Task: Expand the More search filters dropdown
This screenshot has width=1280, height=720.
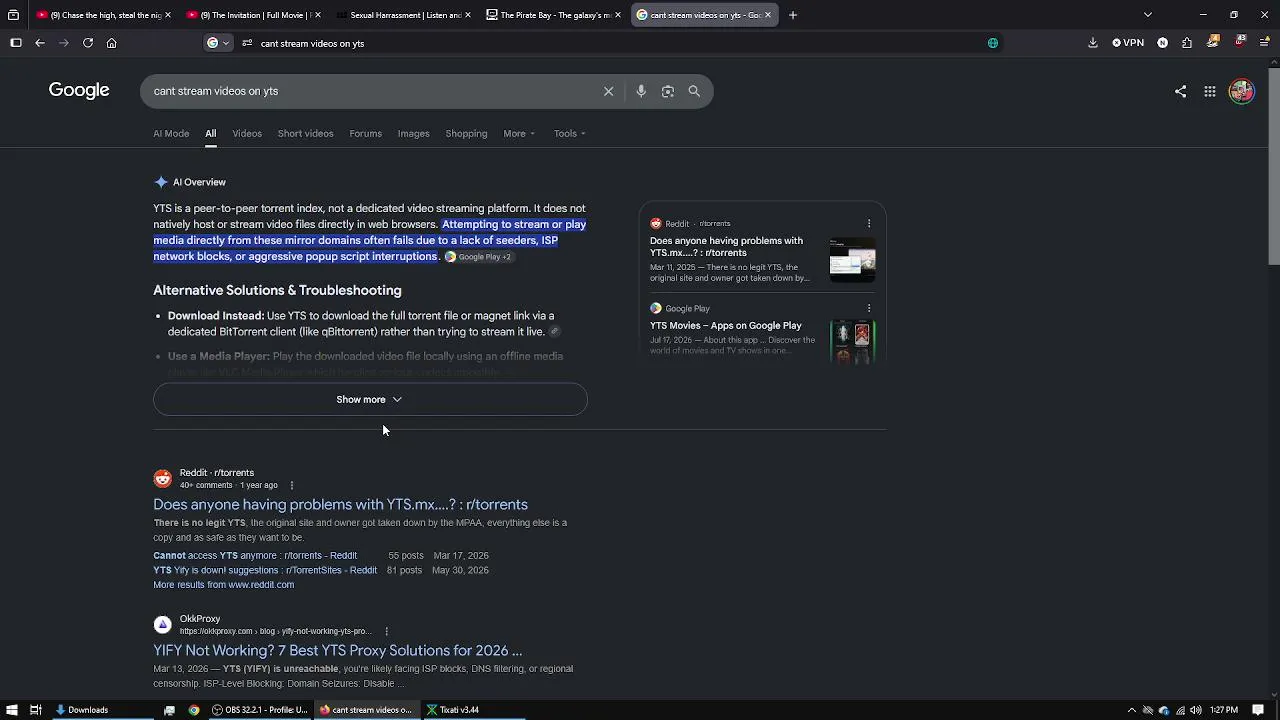Action: coord(519,134)
